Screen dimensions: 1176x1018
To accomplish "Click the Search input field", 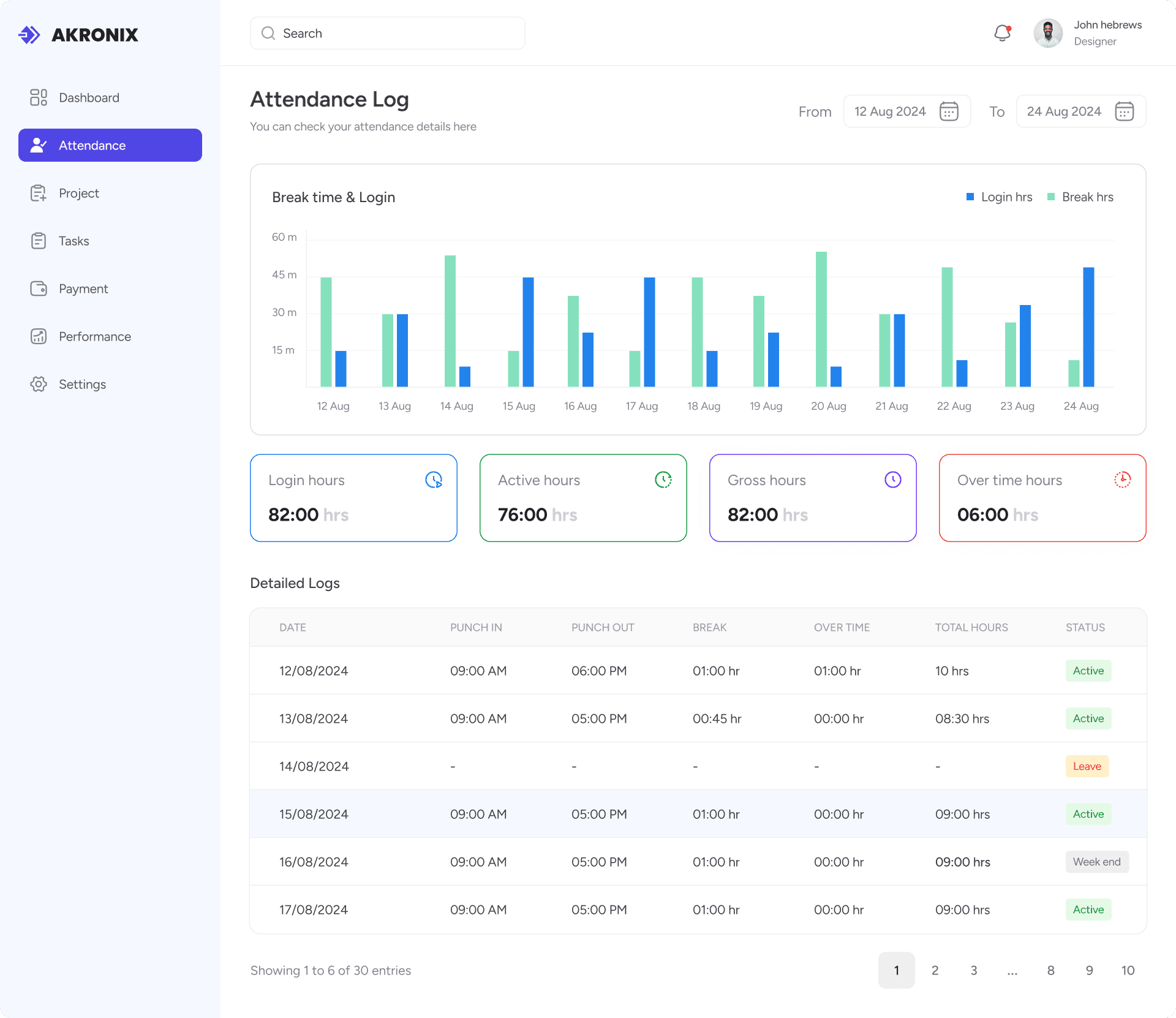I will 387,33.
